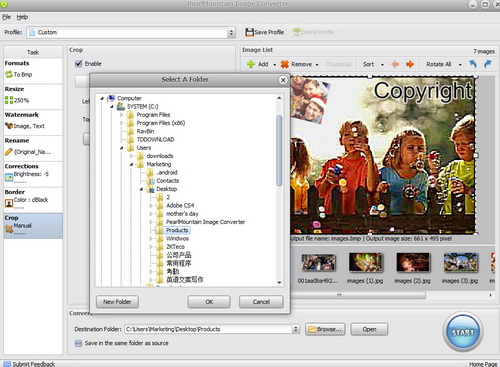Click the New Folder button
Screen dimensions: 500x367
point(117,302)
